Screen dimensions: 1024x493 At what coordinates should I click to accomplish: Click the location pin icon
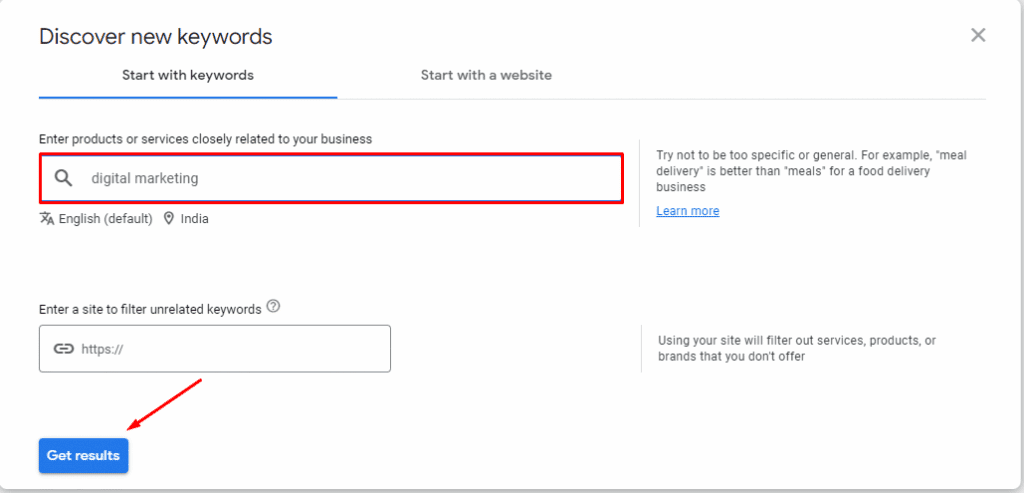point(169,218)
